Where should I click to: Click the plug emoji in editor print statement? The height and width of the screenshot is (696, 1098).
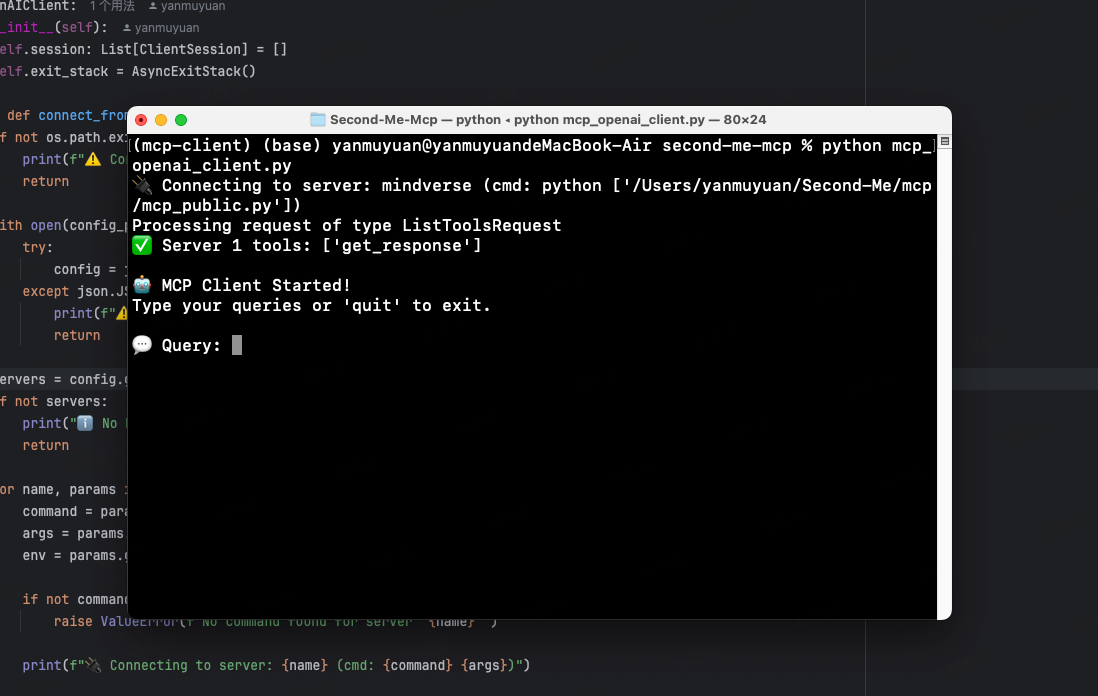pos(93,665)
